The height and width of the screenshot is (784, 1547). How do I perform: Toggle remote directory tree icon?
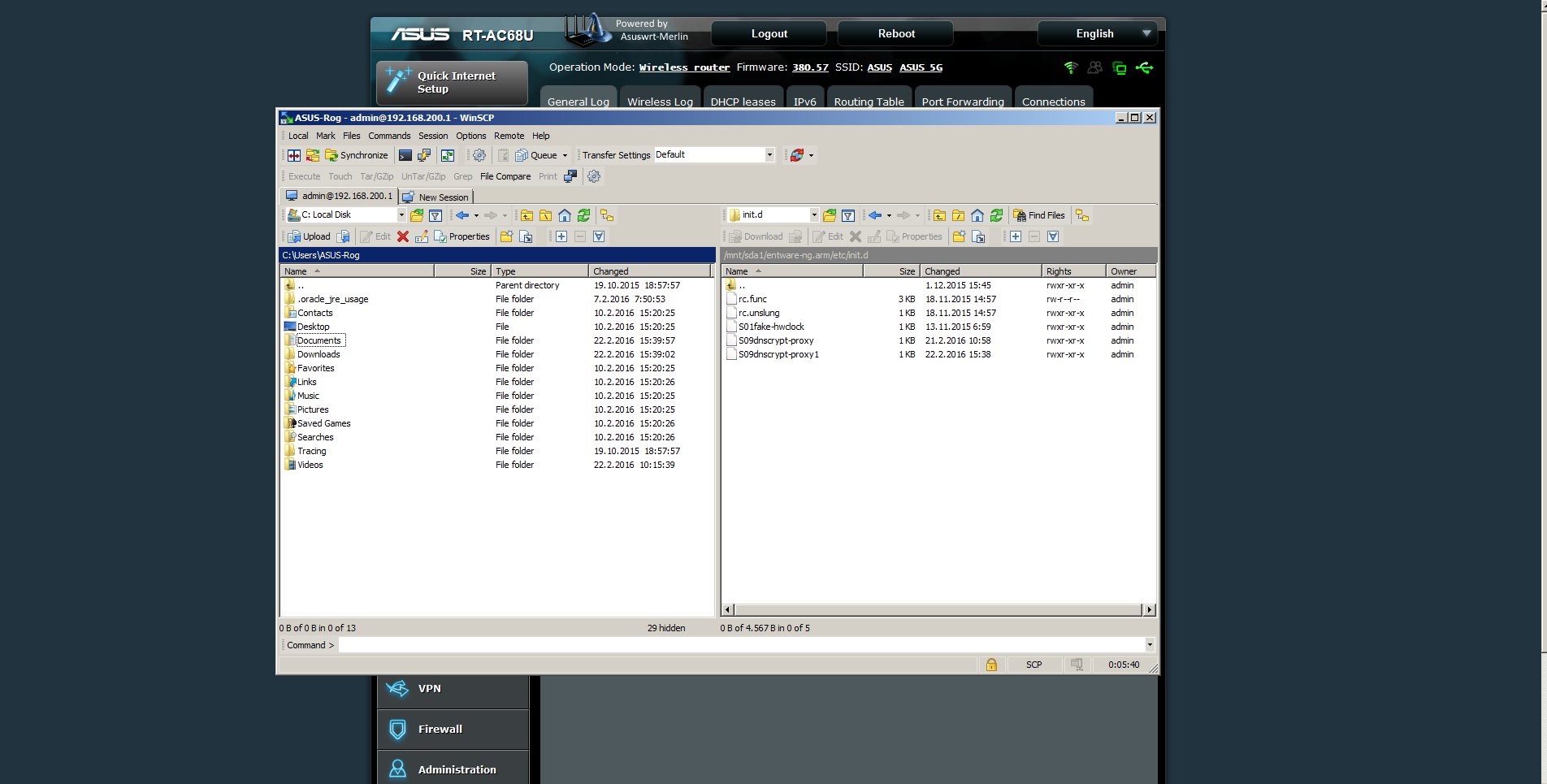coord(1082,215)
